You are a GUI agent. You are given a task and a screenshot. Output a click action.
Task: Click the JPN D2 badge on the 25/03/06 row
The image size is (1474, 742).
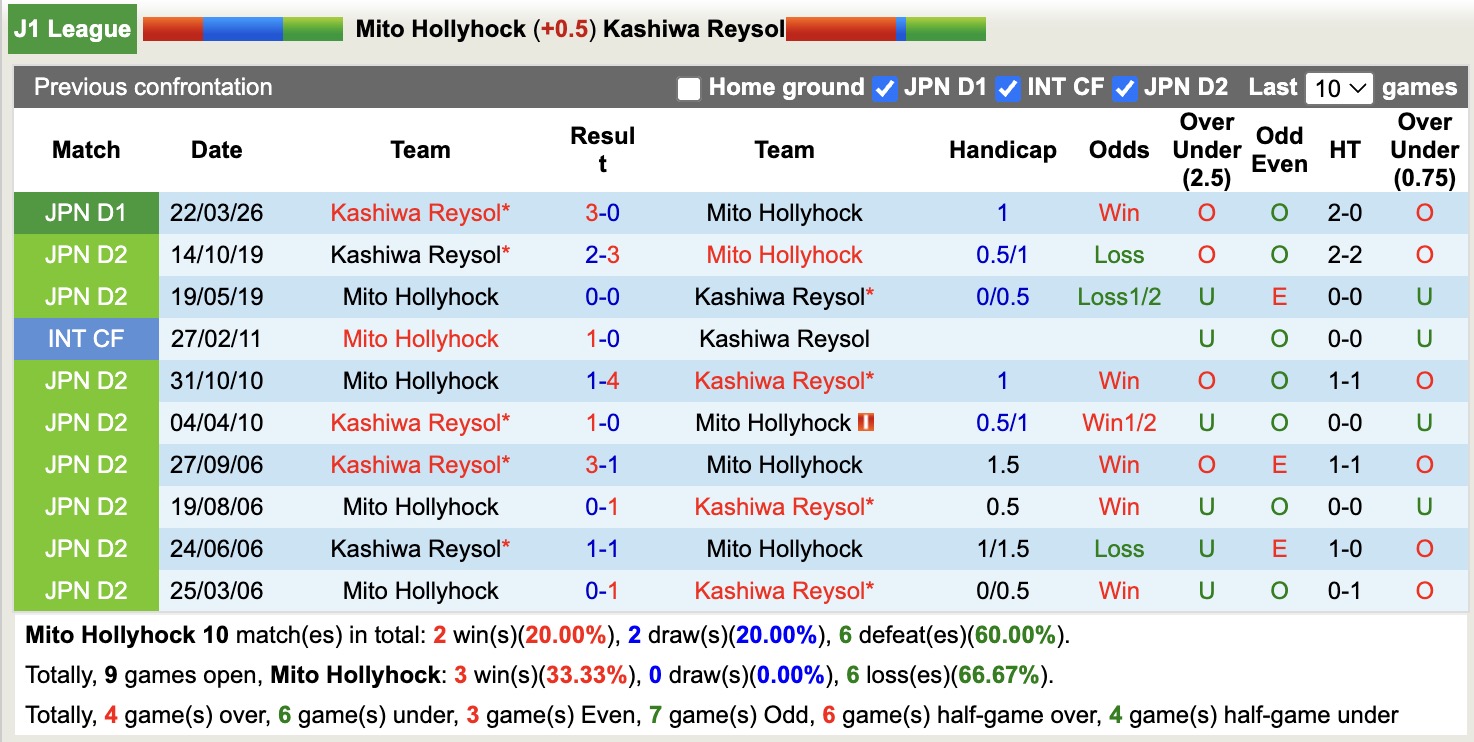[x=86, y=590]
